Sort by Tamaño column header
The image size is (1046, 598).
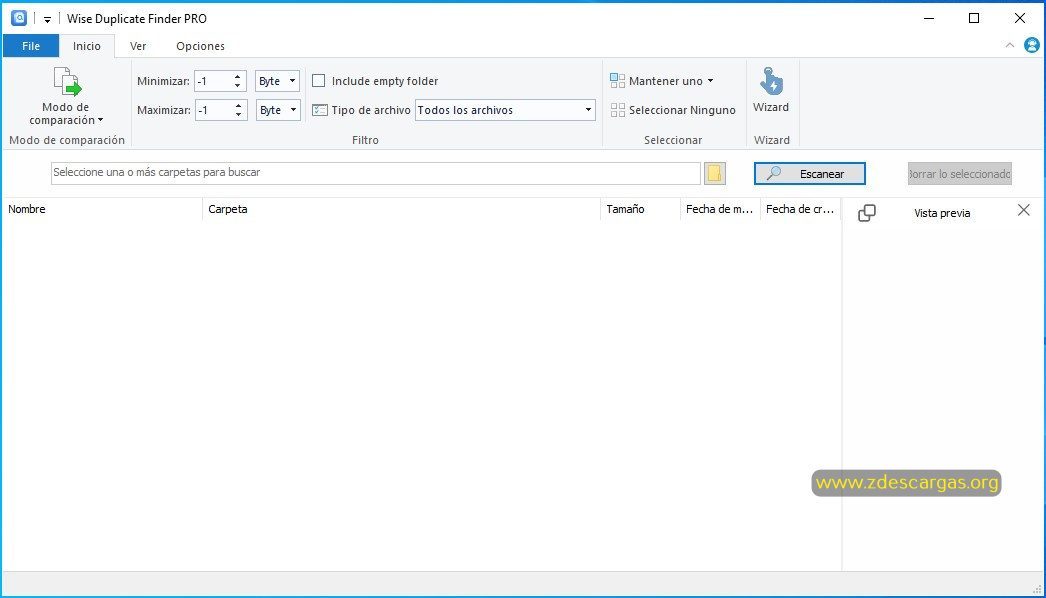point(640,209)
